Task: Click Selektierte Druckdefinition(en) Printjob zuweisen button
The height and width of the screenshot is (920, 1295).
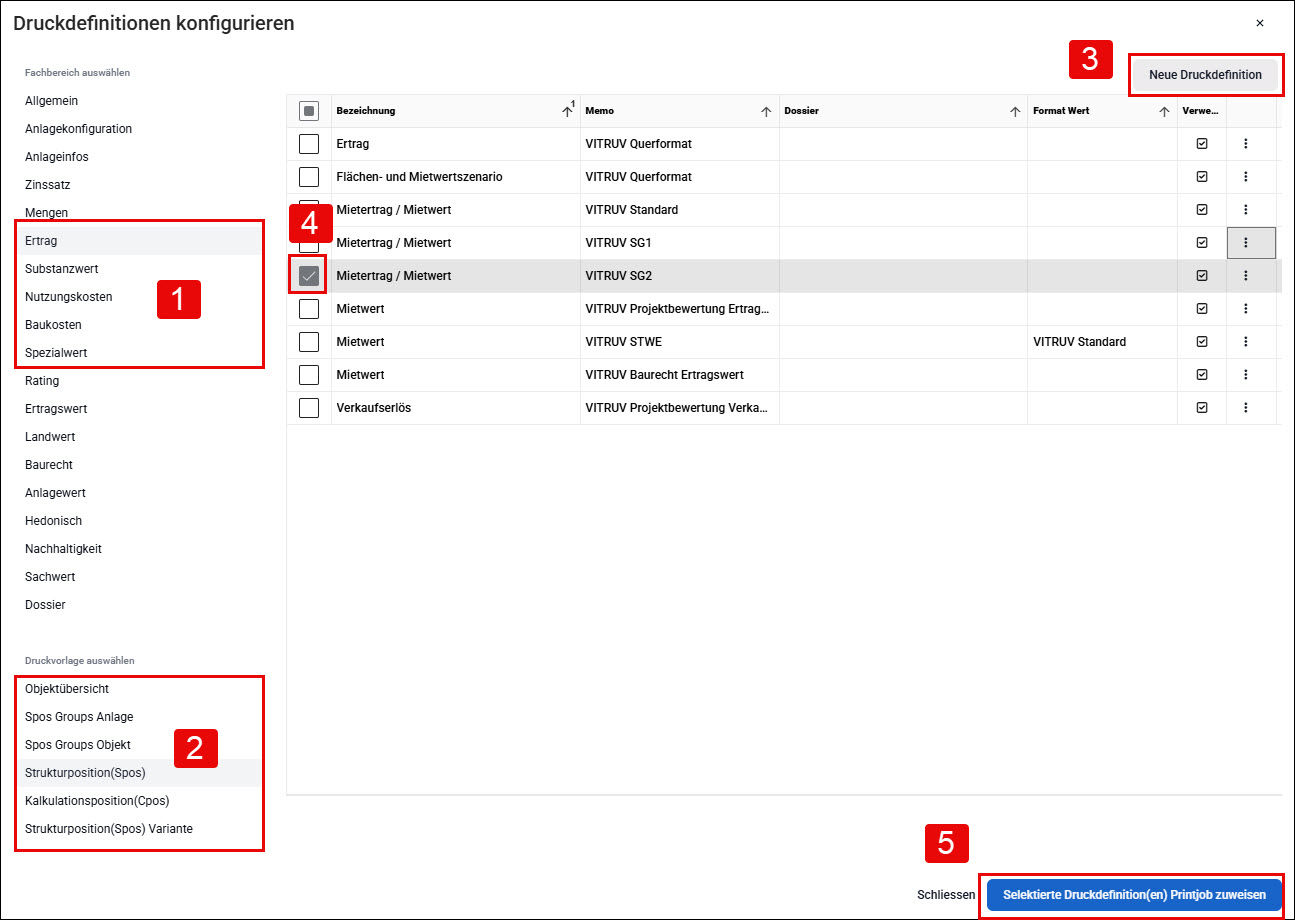Action: 1134,895
